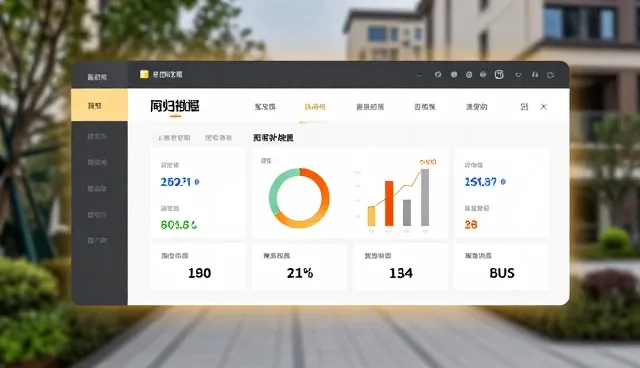Select the left filter tab above the 262.71 card

174,138
